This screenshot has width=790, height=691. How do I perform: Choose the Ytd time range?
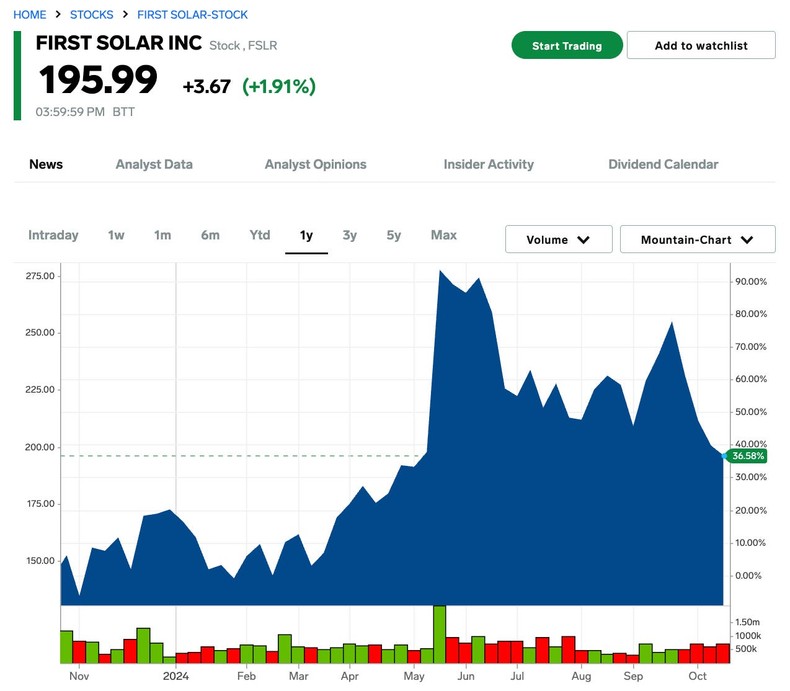[260, 235]
